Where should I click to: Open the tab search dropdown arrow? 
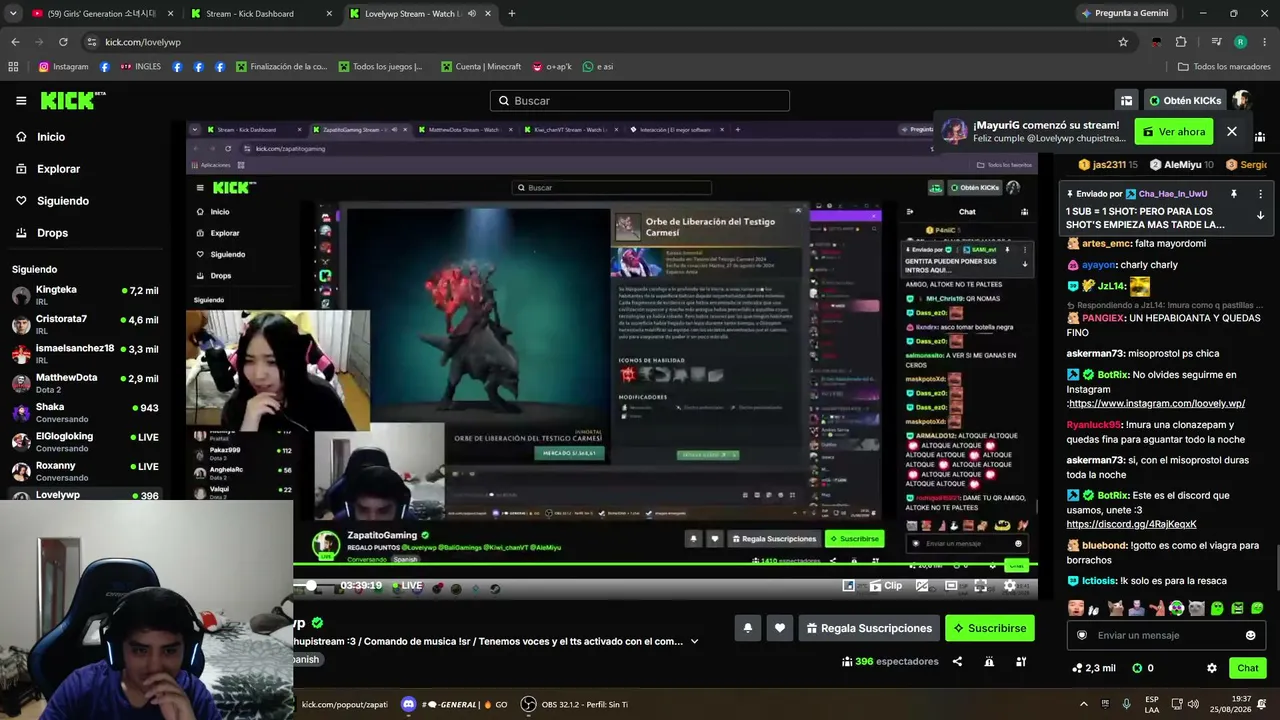click(13, 14)
